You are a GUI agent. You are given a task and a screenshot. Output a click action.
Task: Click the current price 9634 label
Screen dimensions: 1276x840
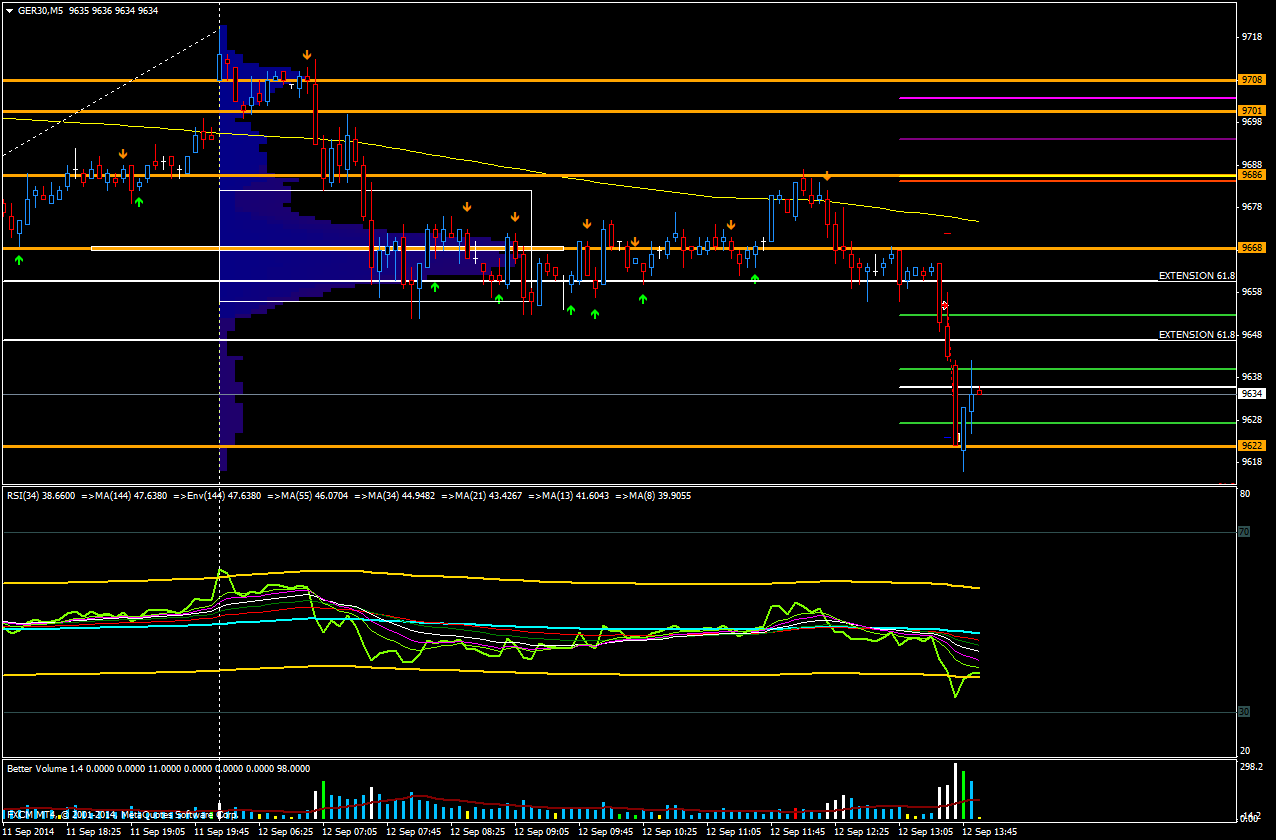tap(1252, 394)
